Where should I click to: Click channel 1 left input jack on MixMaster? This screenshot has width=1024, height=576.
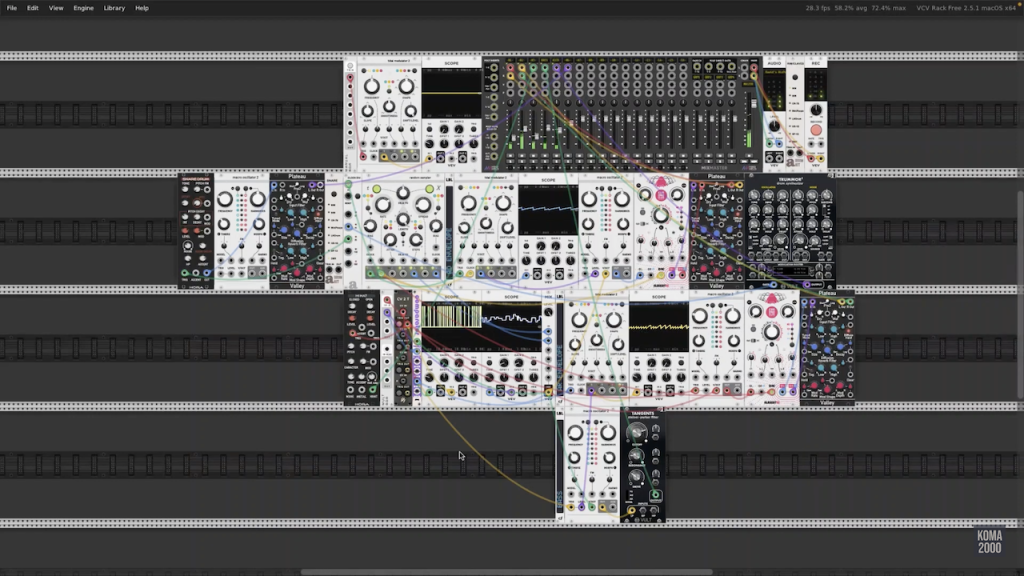pos(510,68)
